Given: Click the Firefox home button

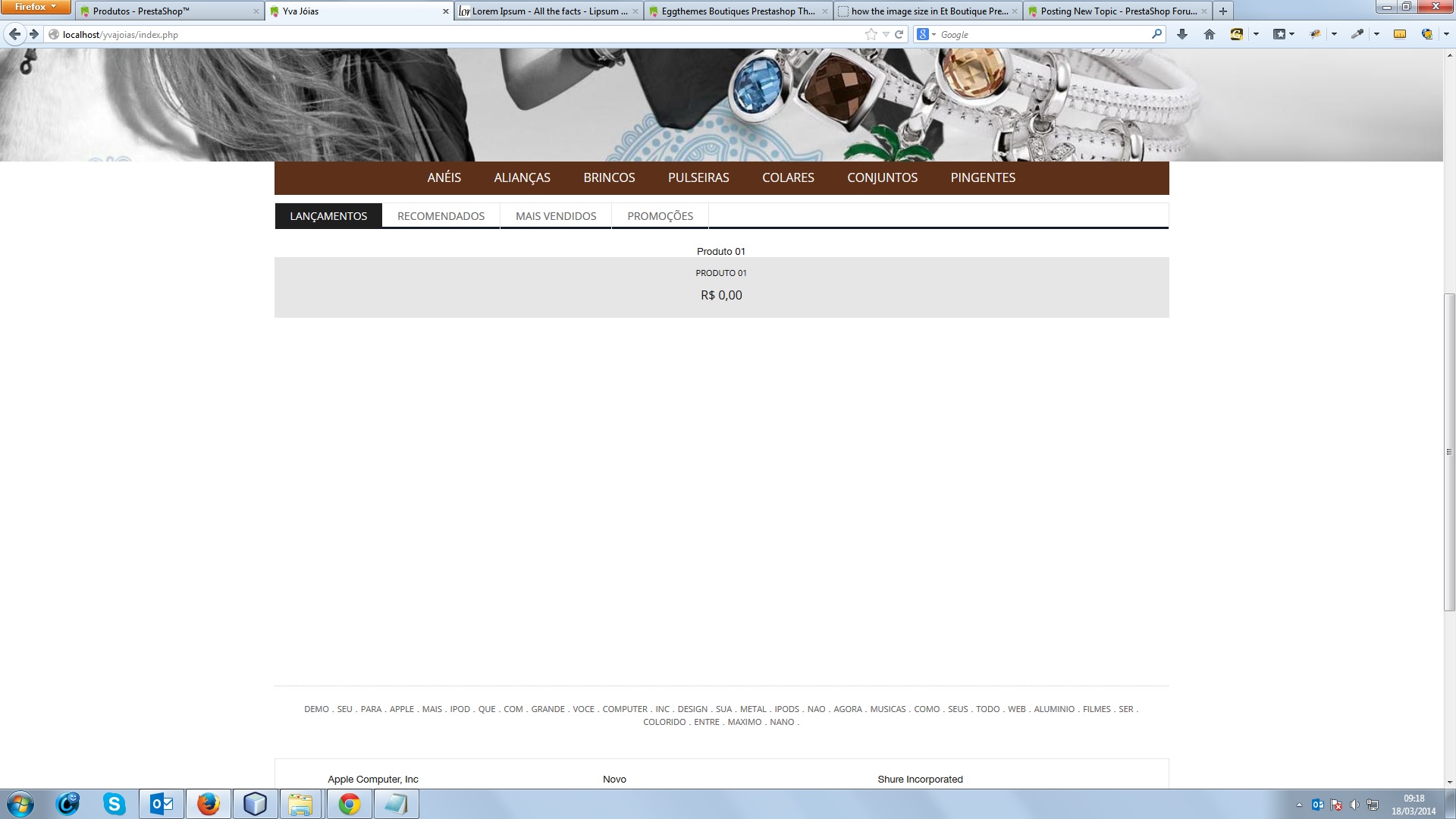Looking at the screenshot, I should coord(1210,34).
